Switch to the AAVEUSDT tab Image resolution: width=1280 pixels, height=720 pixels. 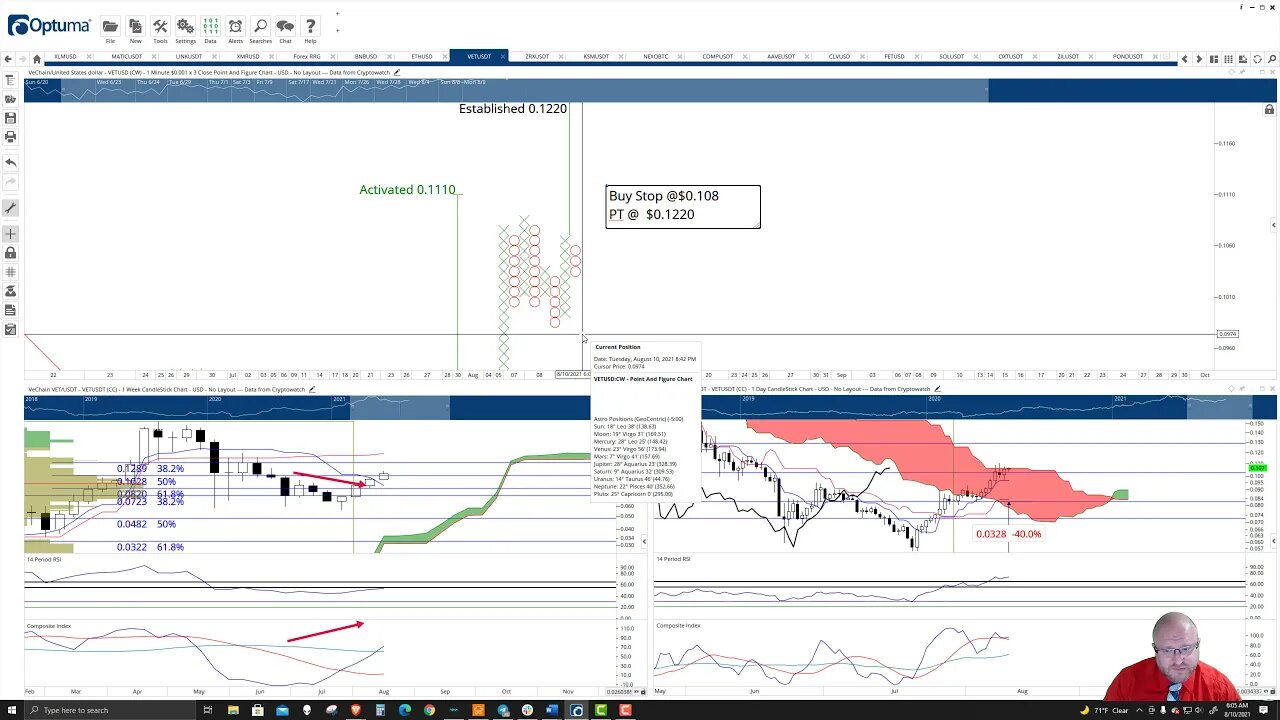tap(782, 56)
